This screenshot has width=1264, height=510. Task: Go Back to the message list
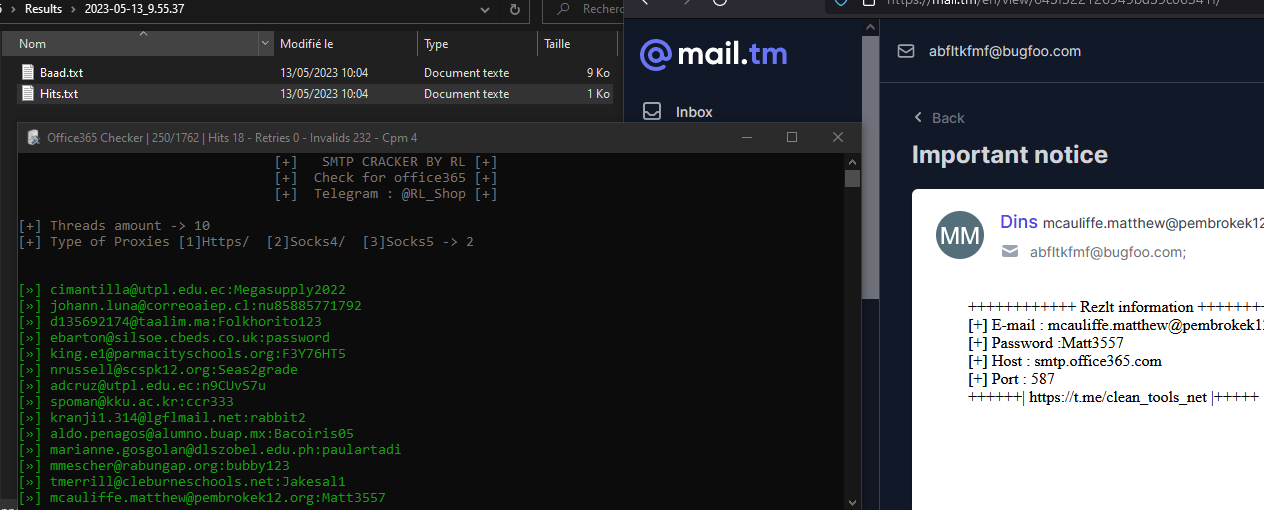pos(939,118)
